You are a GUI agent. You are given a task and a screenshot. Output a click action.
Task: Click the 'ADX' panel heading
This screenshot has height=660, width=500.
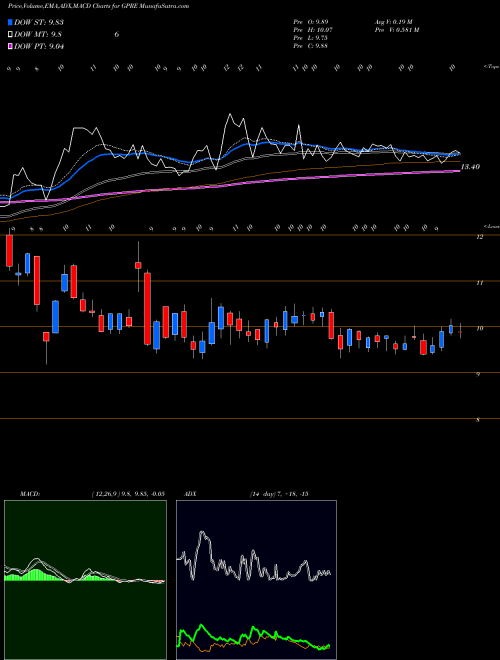[190, 494]
